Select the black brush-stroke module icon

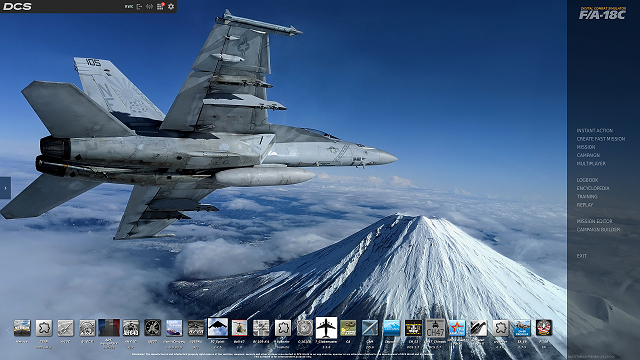point(478,328)
